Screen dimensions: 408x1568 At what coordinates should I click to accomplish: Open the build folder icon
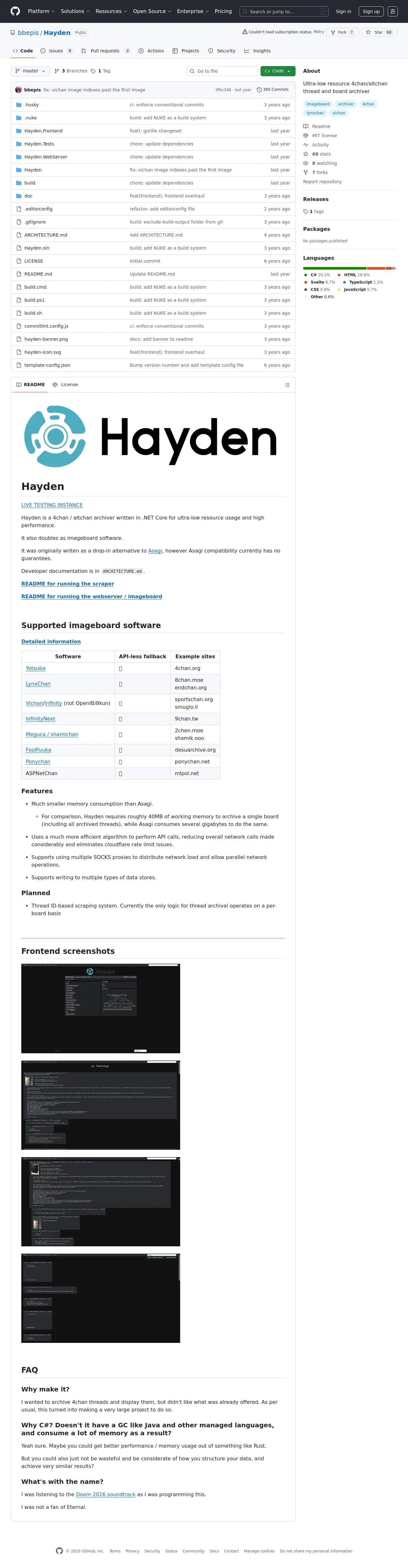click(x=19, y=183)
